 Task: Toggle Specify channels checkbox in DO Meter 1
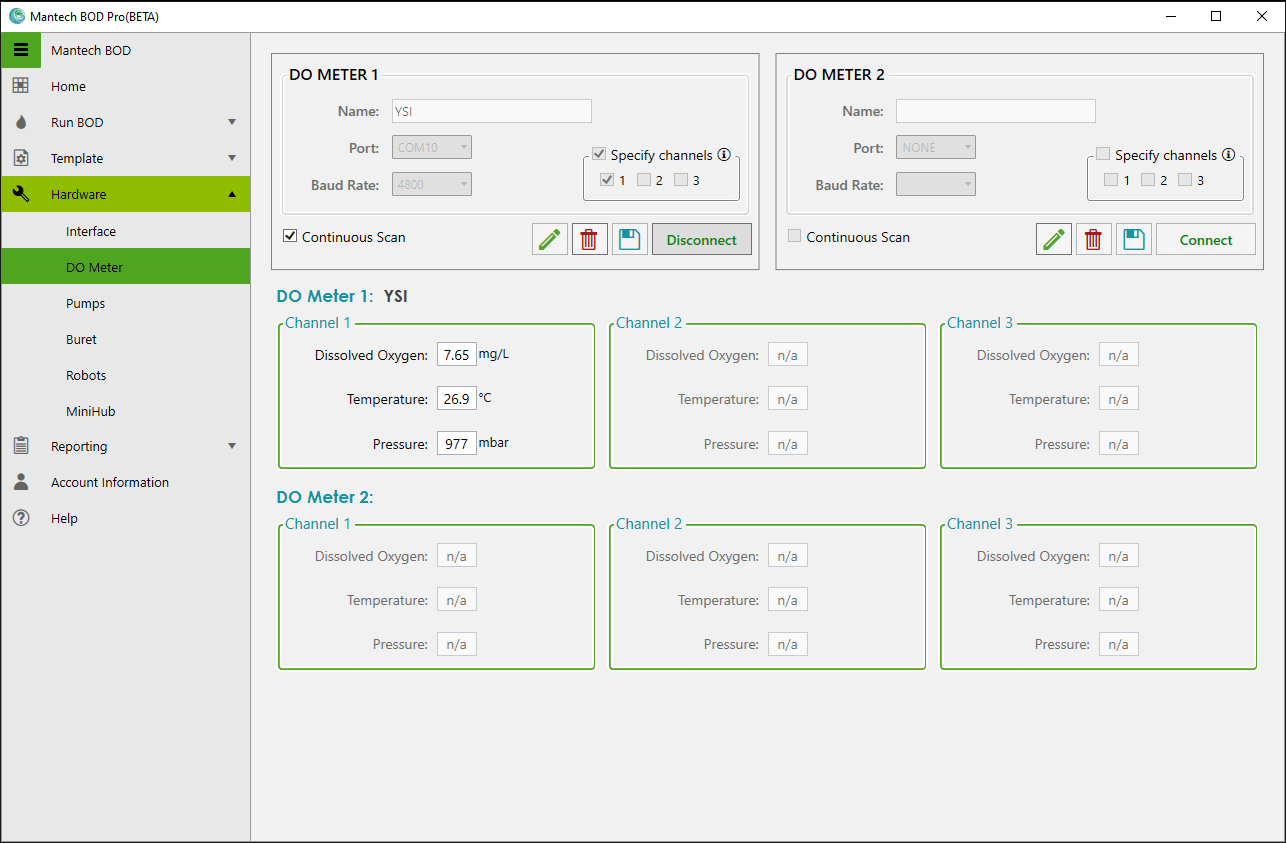click(x=599, y=155)
